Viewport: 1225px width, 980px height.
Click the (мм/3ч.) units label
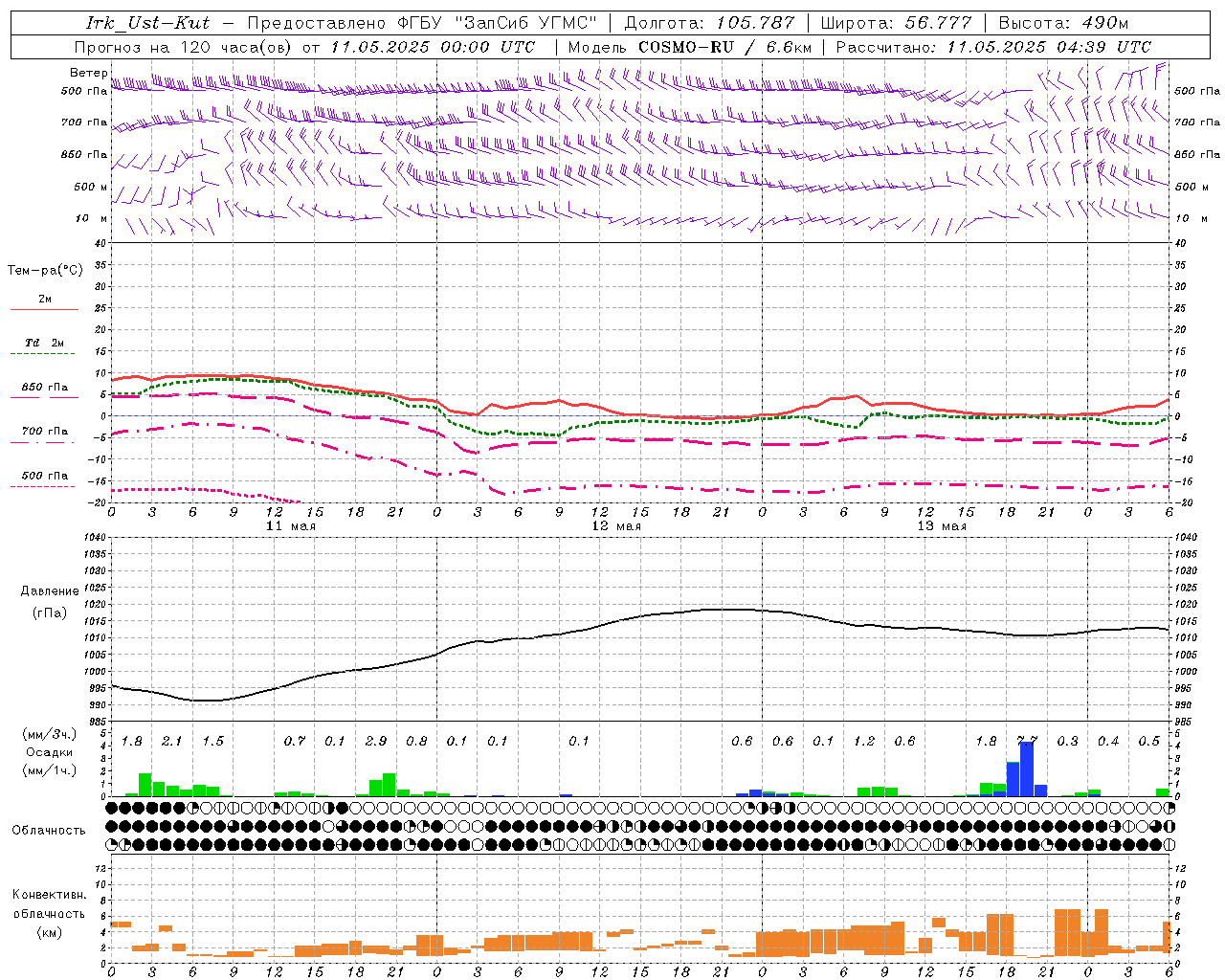click(50, 734)
